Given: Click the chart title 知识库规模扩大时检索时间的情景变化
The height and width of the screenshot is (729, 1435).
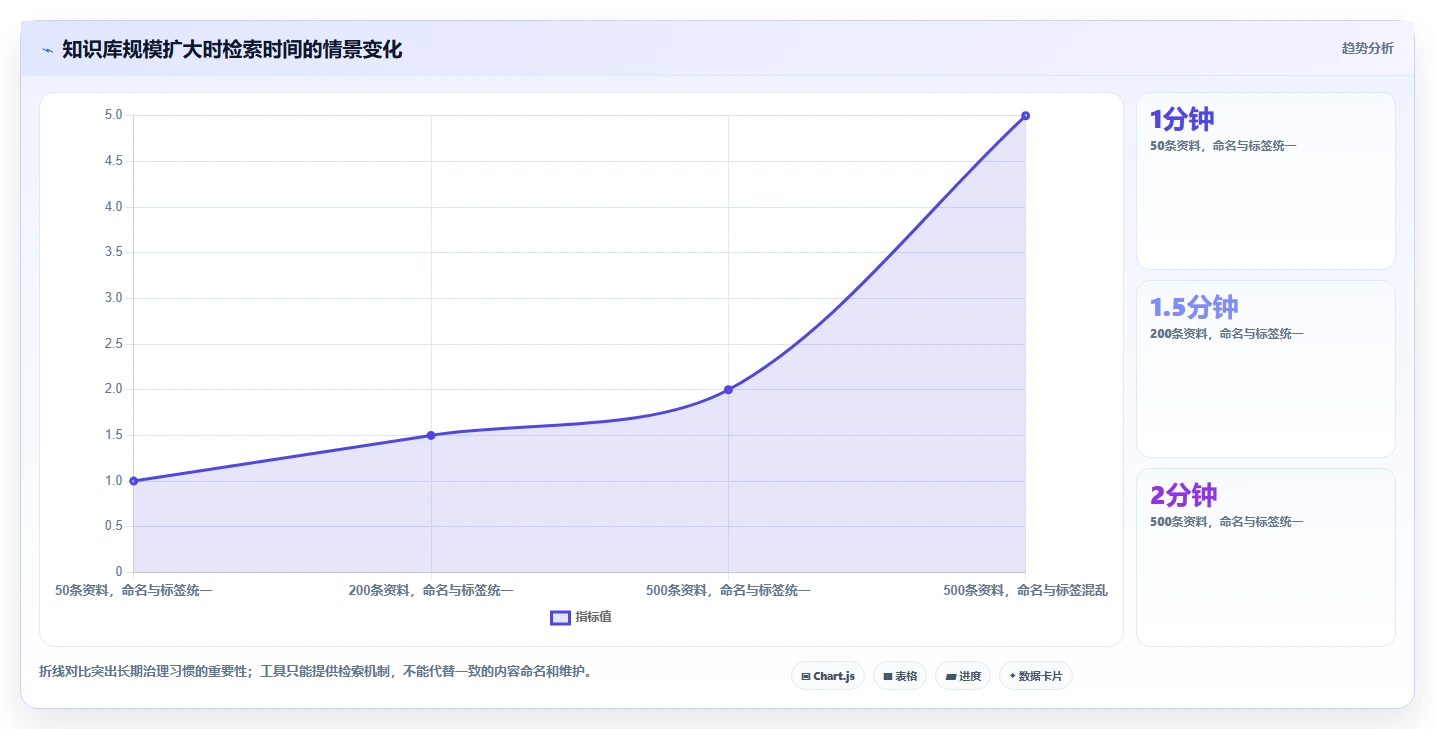Looking at the screenshot, I should click(232, 49).
